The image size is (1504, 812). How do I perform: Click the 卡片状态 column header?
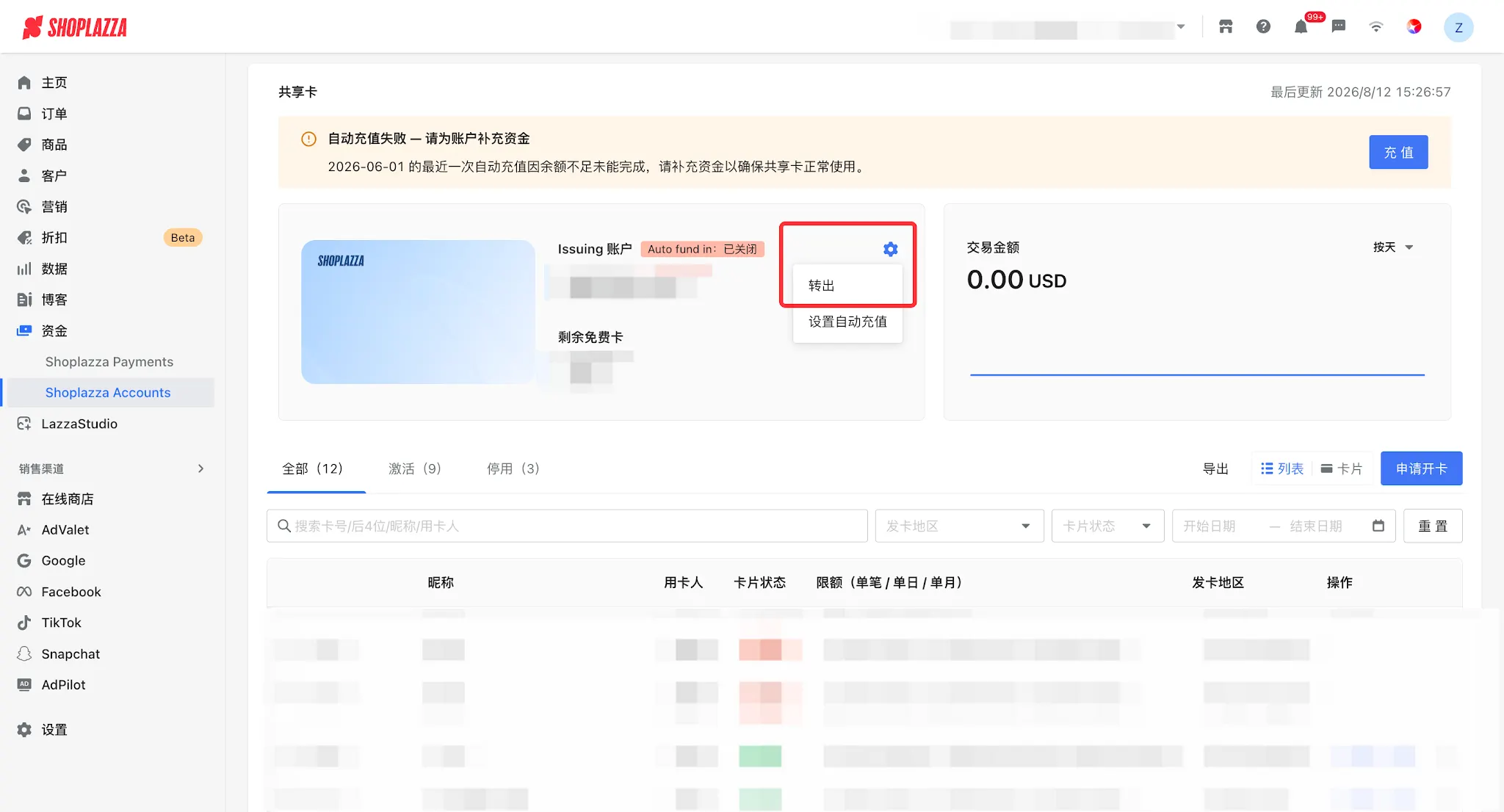tap(759, 582)
